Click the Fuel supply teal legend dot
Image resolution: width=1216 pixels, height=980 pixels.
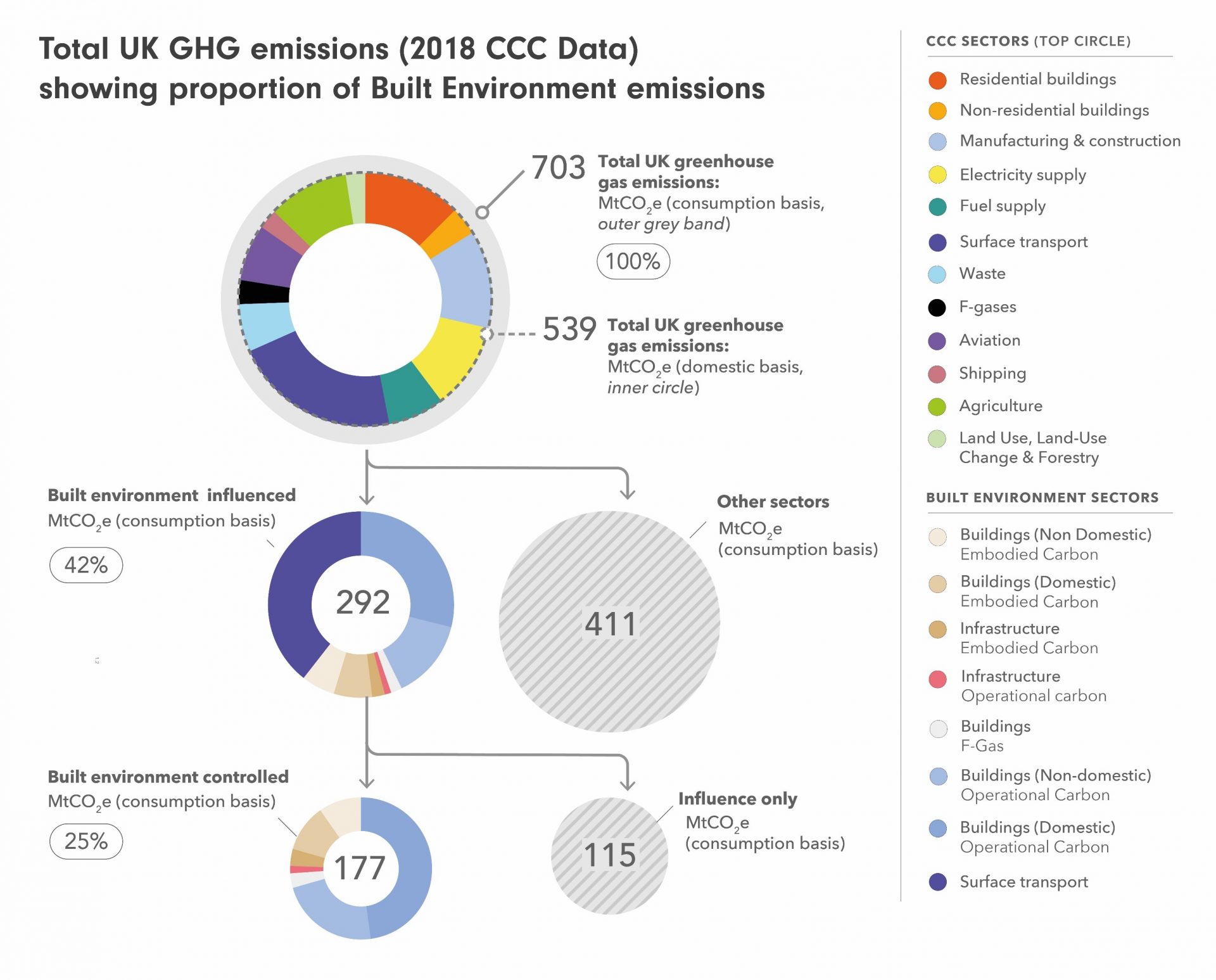click(937, 207)
